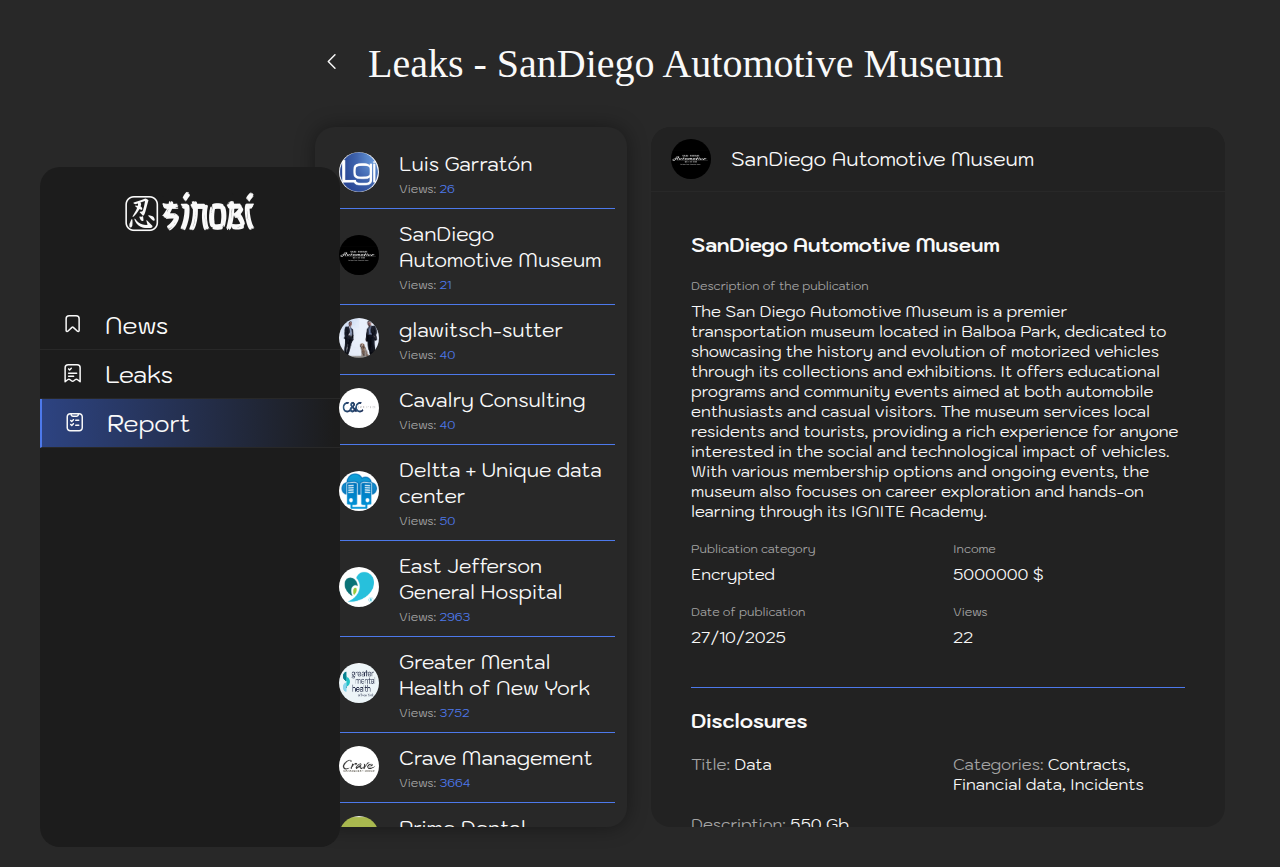The height and width of the screenshot is (867, 1280).
Task: Click the Luis Garratón avatar icon
Action: pyautogui.click(x=359, y=172)
